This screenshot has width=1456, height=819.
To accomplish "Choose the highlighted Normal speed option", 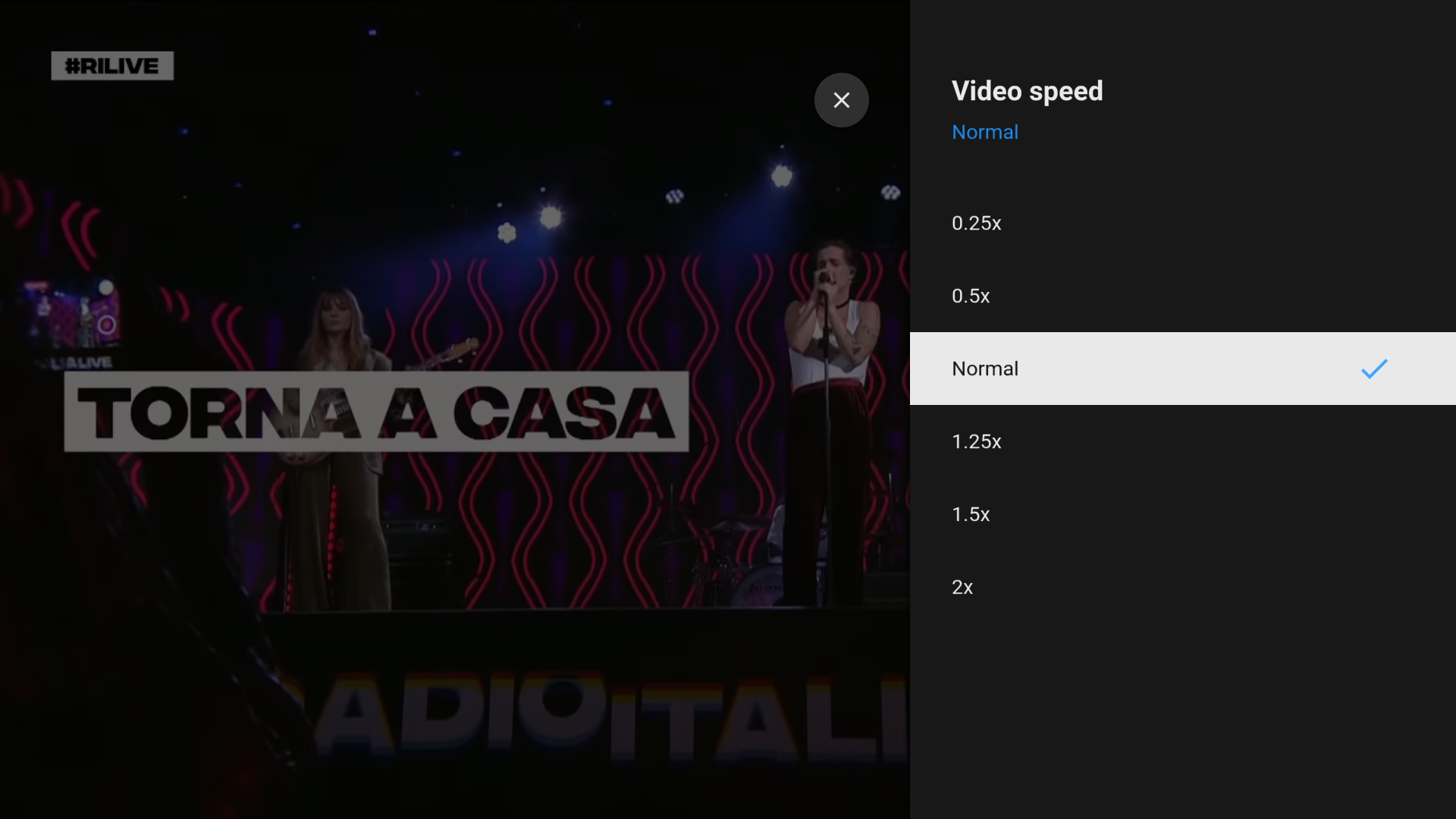I will tap(984, 369).
